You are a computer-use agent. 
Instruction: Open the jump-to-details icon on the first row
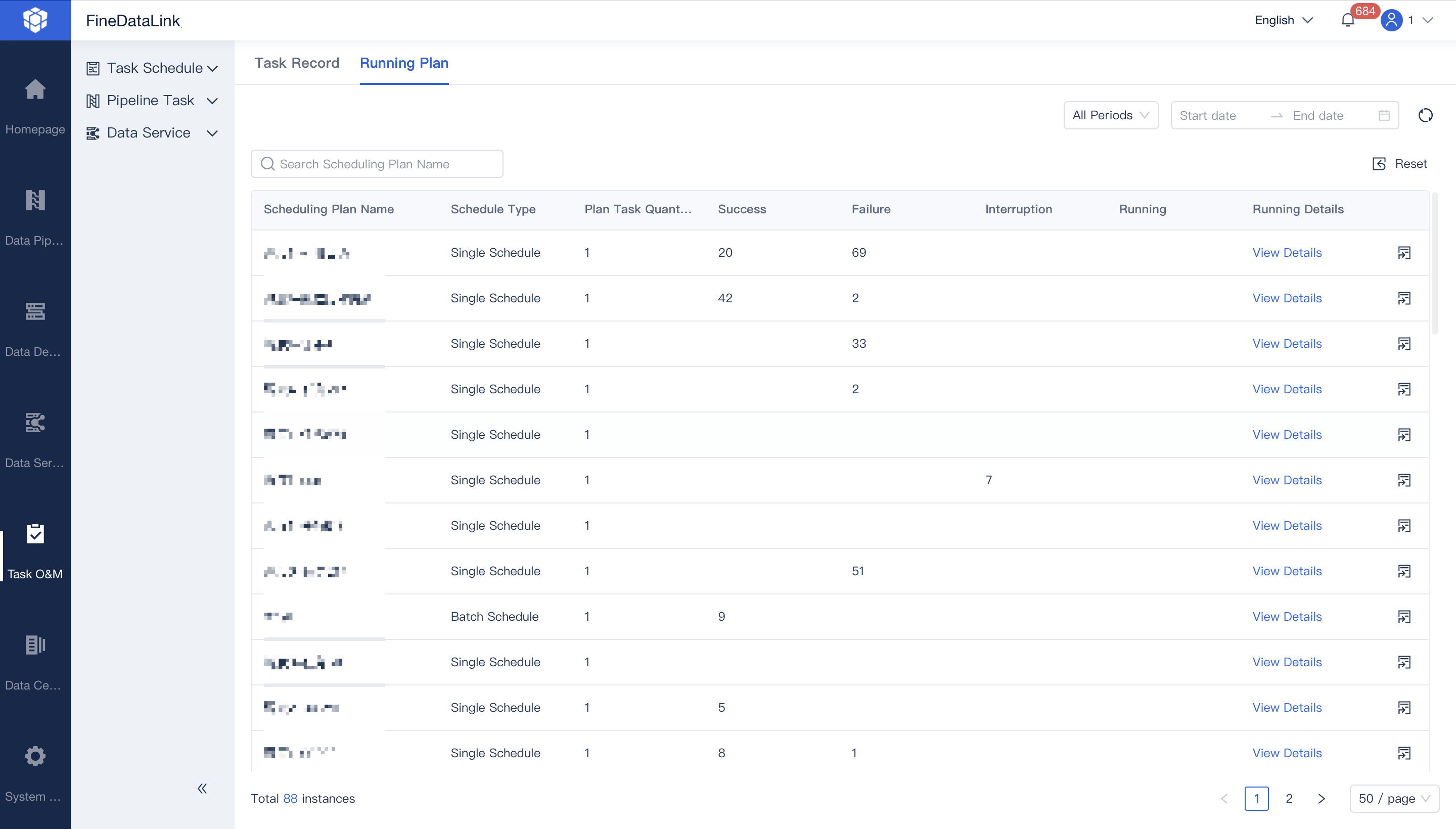coord(1405,252)
